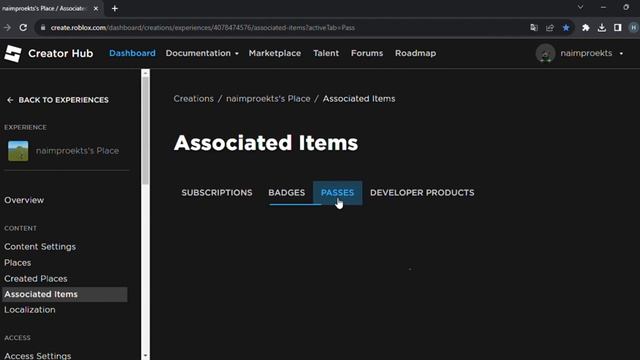Click the Creations breadcrumb link
This screenshot has width=640, height=360.
coord(193,99)
